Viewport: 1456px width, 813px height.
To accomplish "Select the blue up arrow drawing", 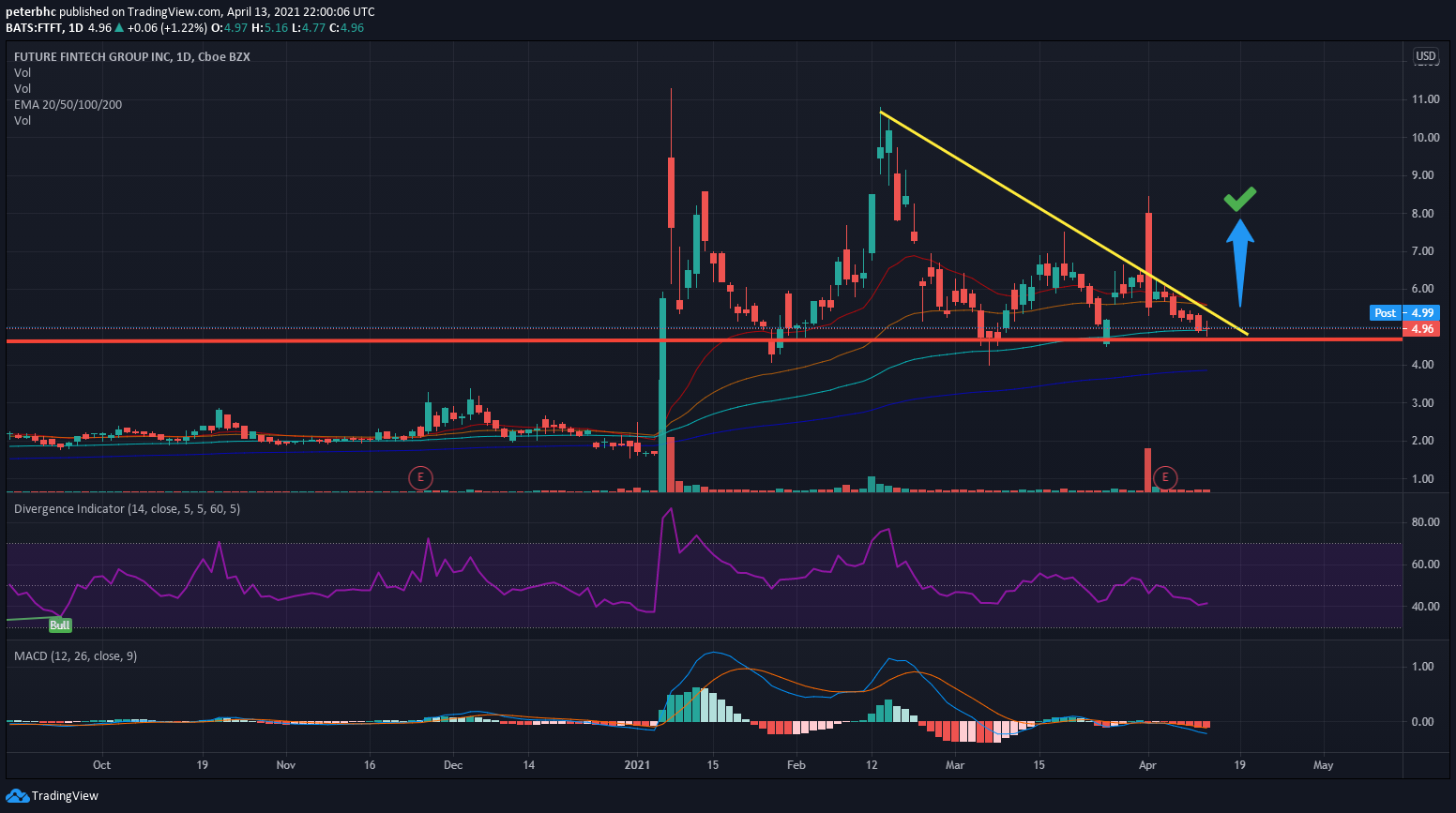I will tap(1240, 263).
